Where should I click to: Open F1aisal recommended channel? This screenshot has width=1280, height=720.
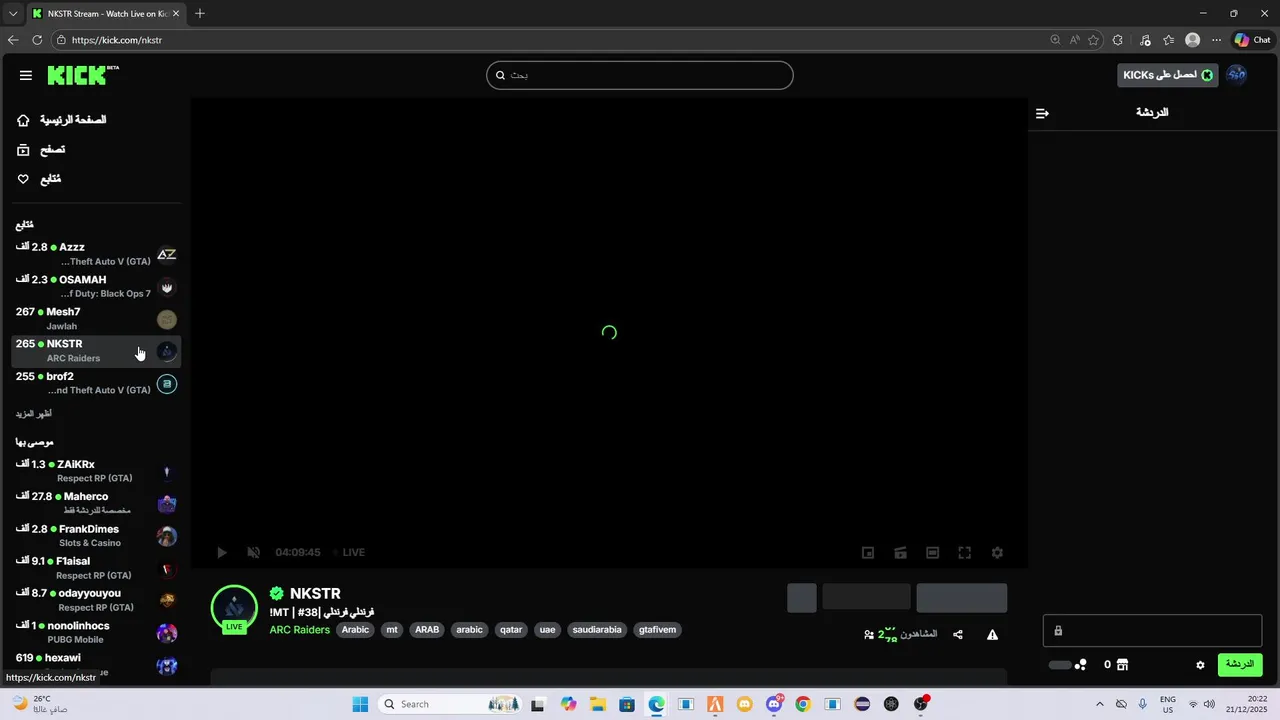[x=96, y=568]
